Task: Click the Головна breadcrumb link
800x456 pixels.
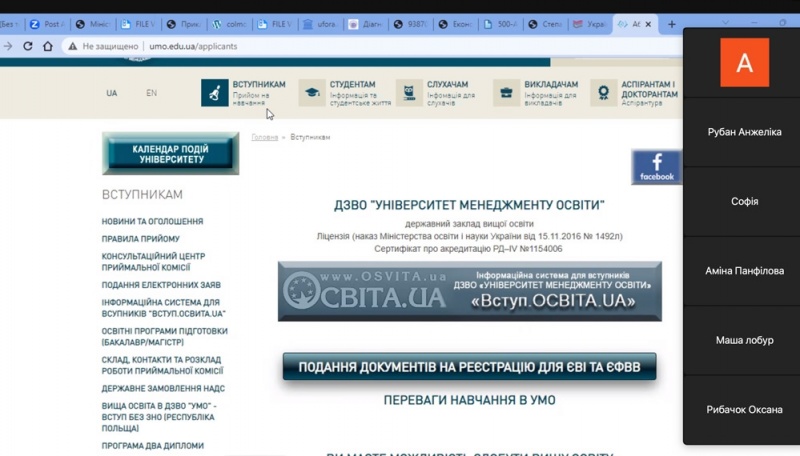Action: tap(264, 137)
